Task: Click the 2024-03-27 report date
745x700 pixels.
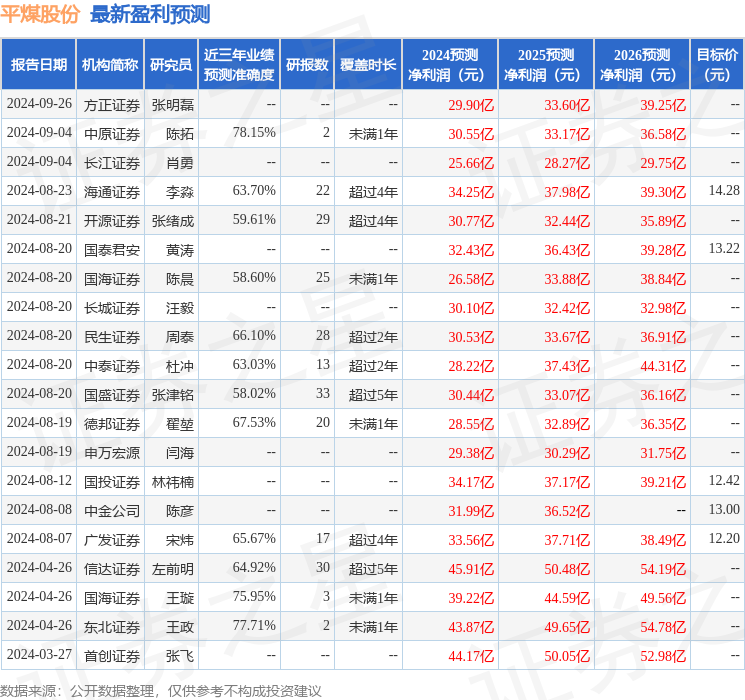Action: (x=39, y=654)
